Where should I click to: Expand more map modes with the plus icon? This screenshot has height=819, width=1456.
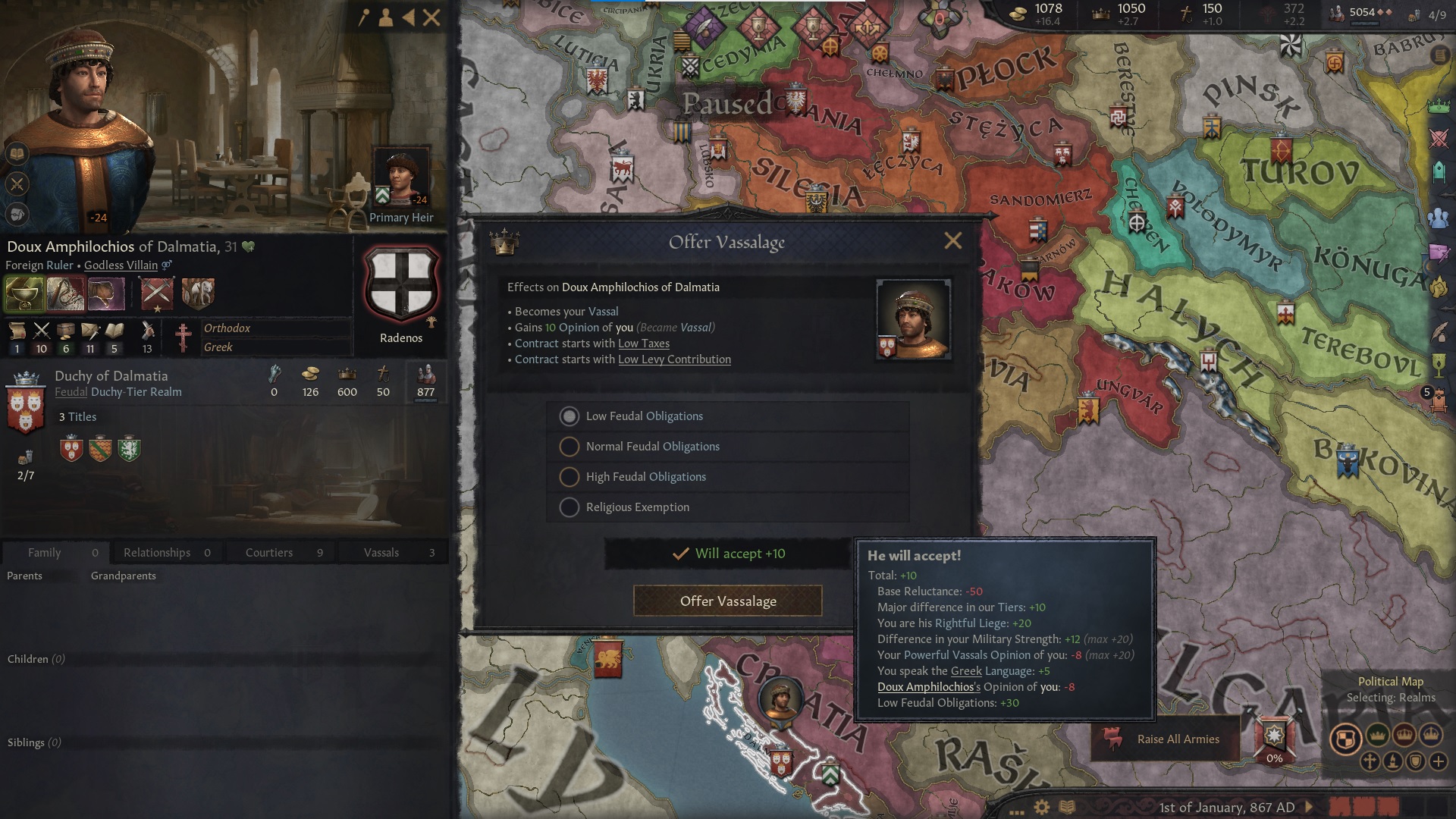coord(1439,761)
